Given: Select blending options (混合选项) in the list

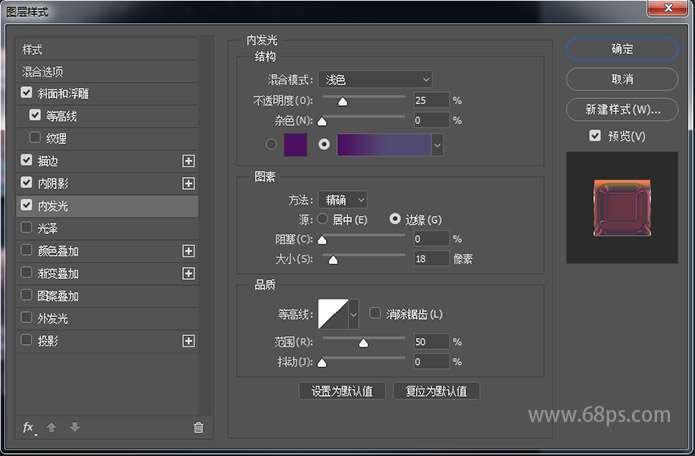Looking at the screenshot, I should click(44, 72).
